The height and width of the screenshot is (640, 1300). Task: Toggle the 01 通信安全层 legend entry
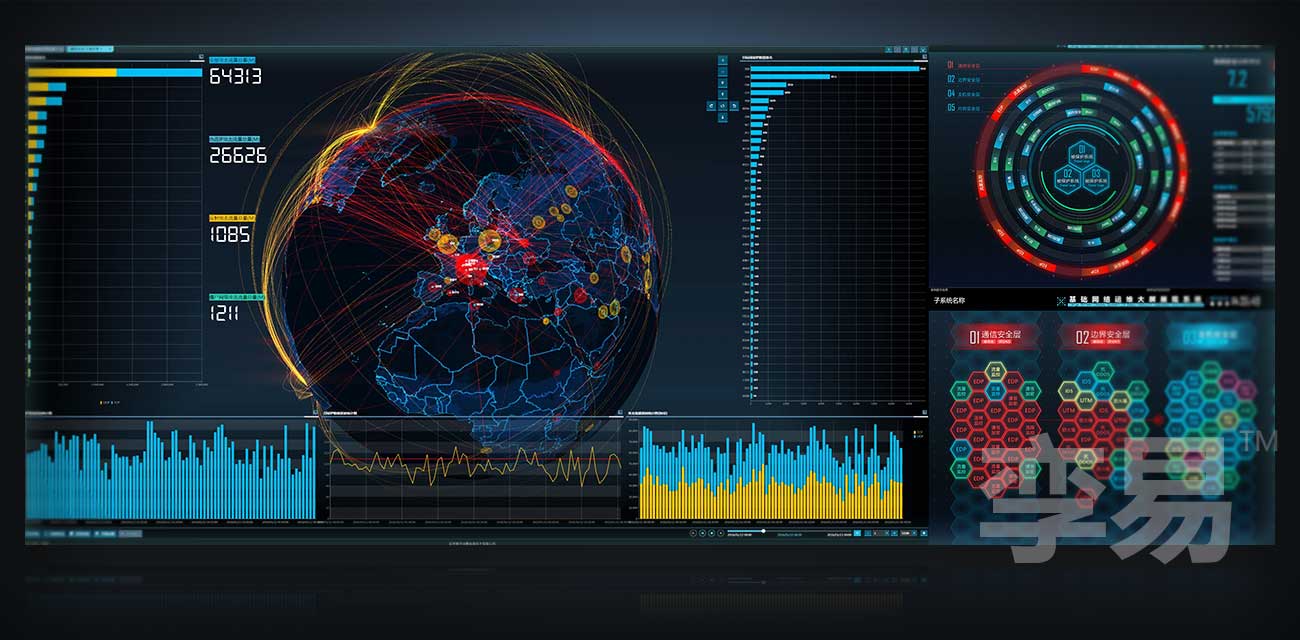coord(964,65)
